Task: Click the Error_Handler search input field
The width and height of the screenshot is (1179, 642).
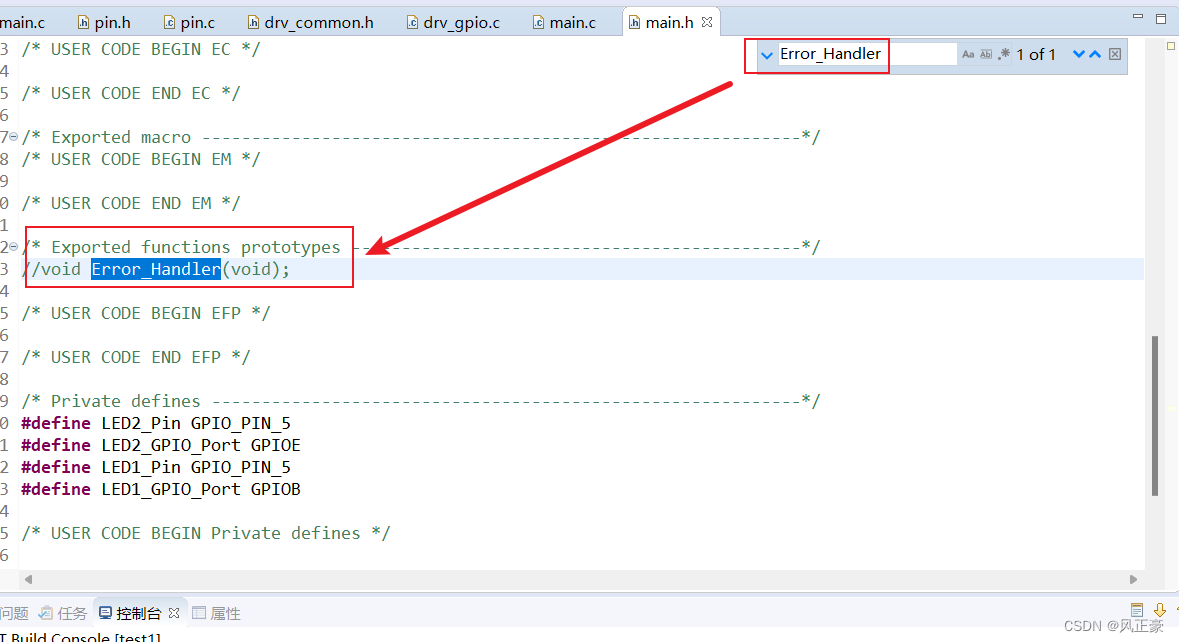Action: pos(866,54)
